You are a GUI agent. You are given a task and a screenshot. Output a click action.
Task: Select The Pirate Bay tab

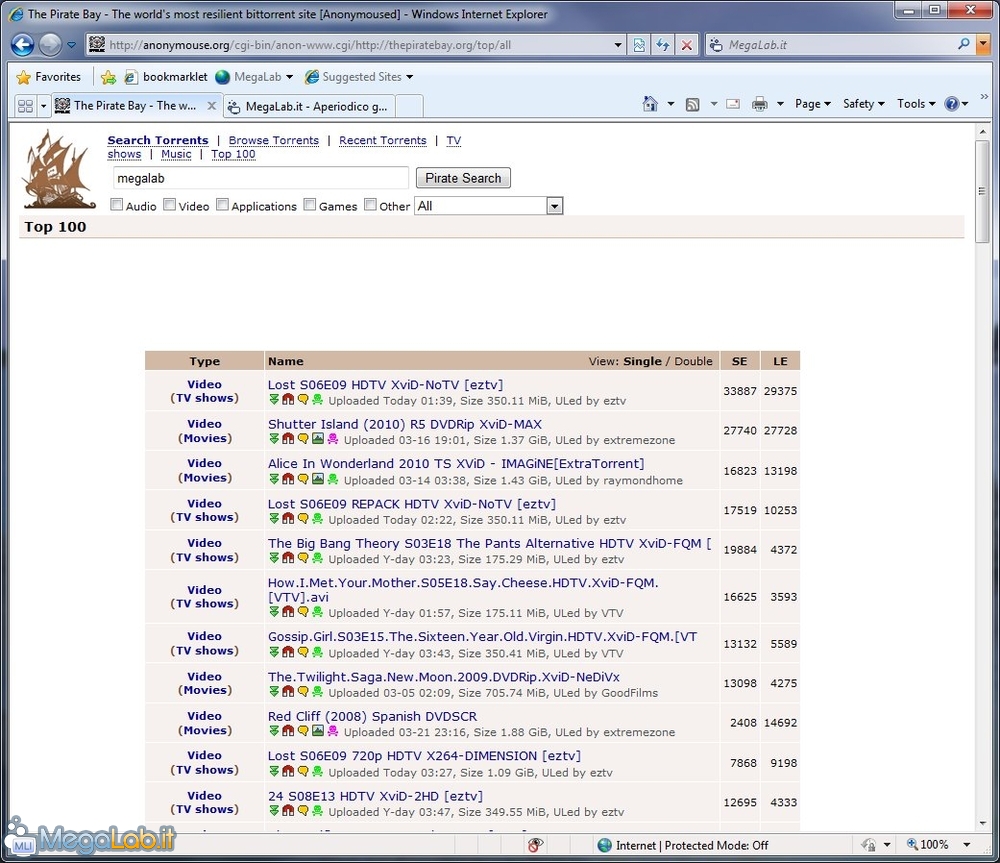point(136,106)
